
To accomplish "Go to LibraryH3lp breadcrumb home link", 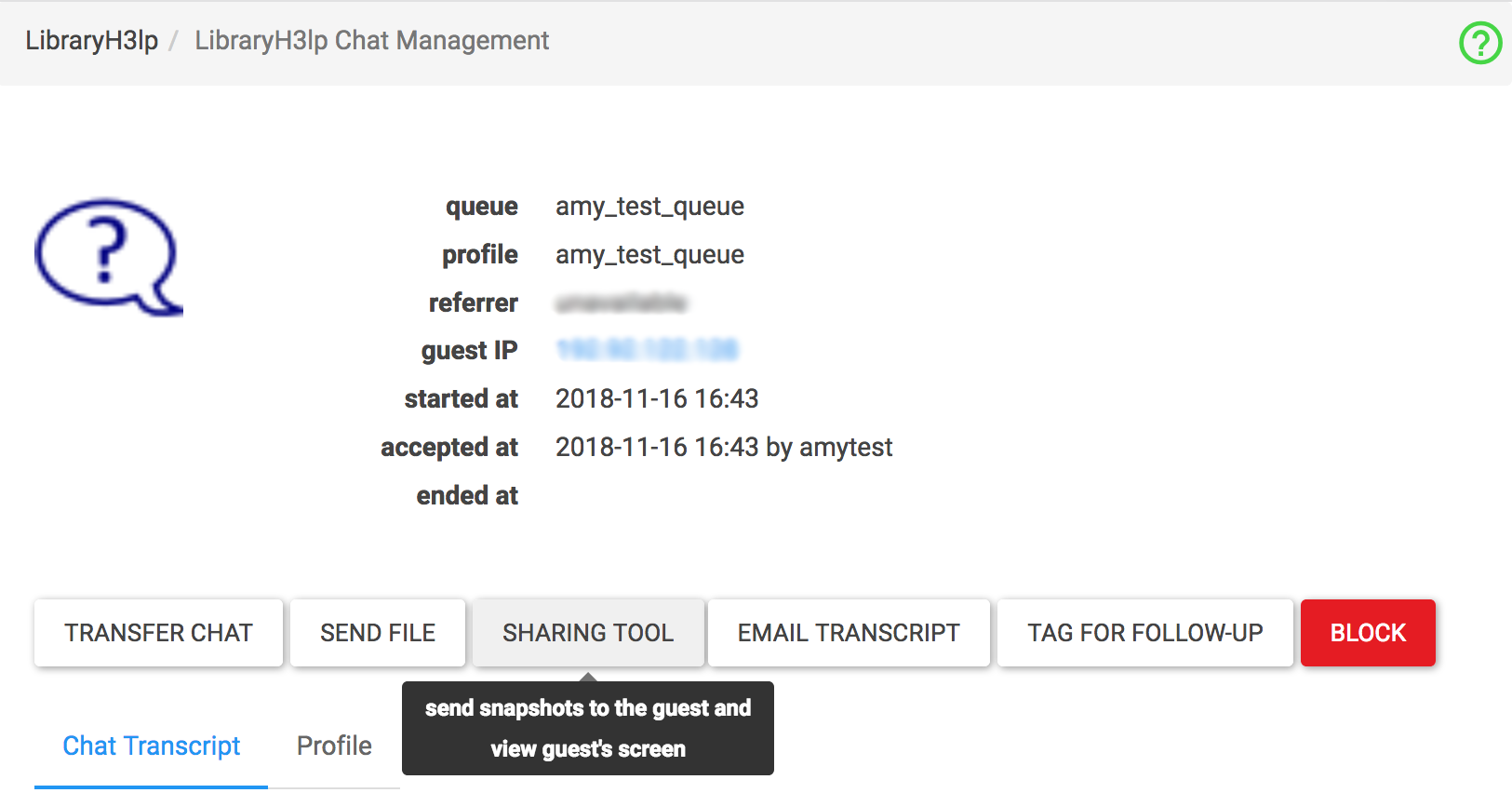I will 91,41.
